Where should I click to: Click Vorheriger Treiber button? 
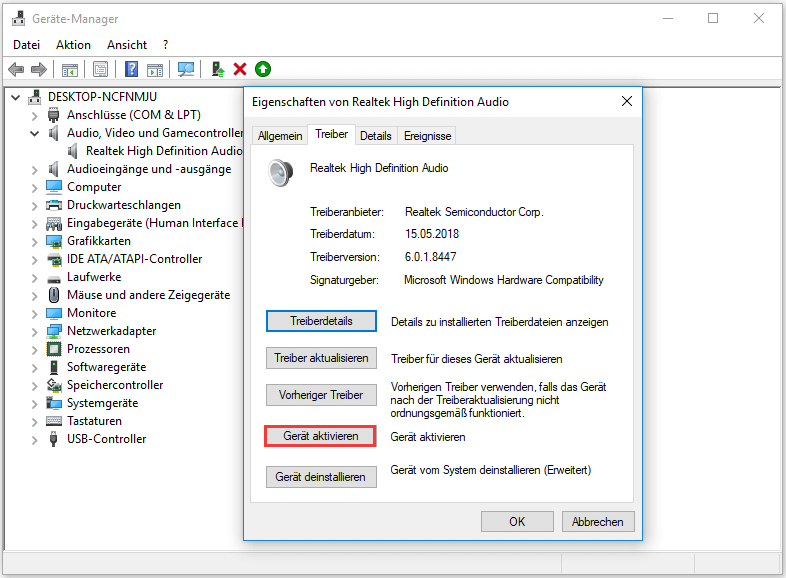pos(321,395)
